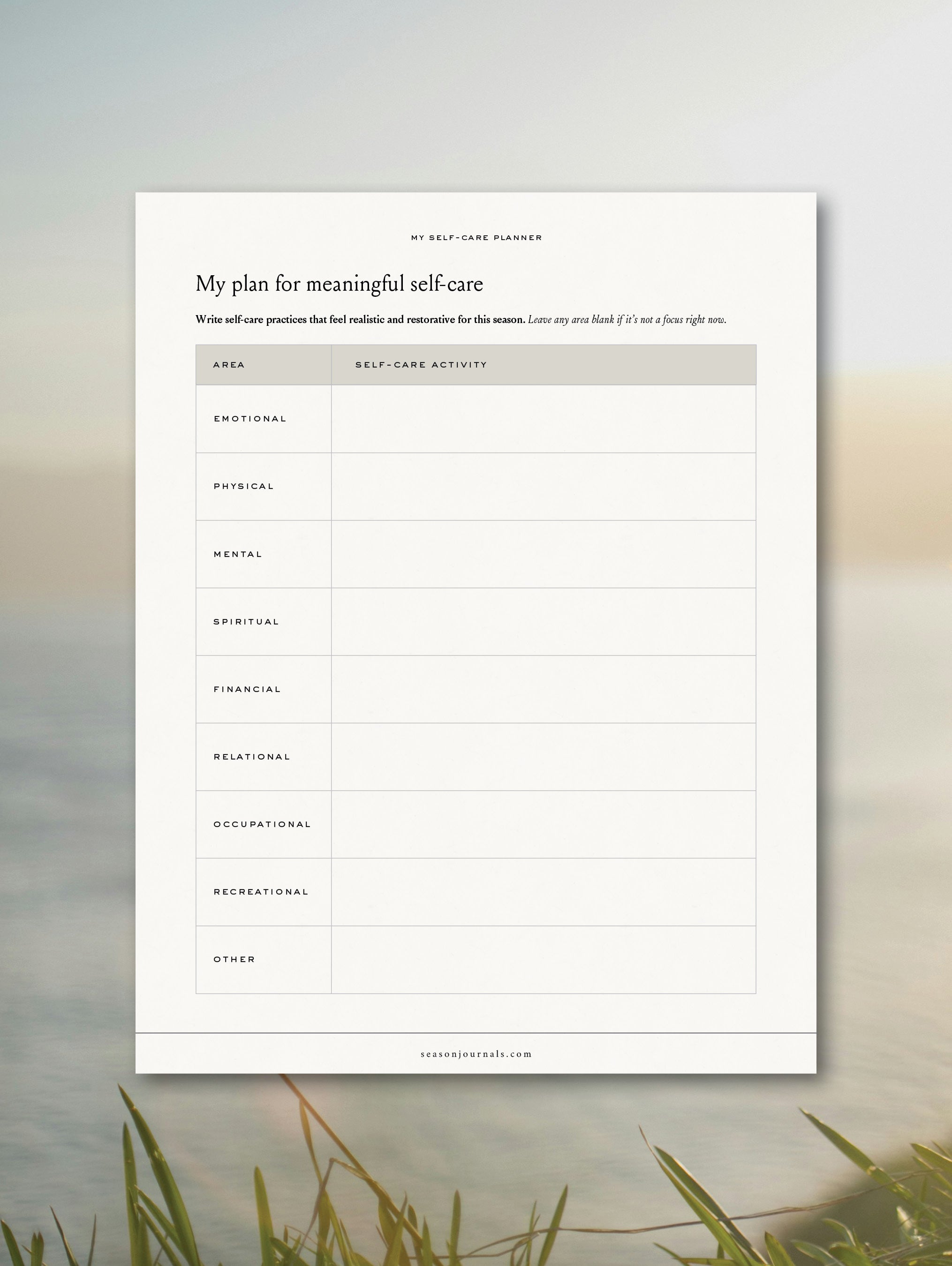Click the Mental self-care activity cell
Viewport: 952px width, 1266px height.
(x=543, y=553)
